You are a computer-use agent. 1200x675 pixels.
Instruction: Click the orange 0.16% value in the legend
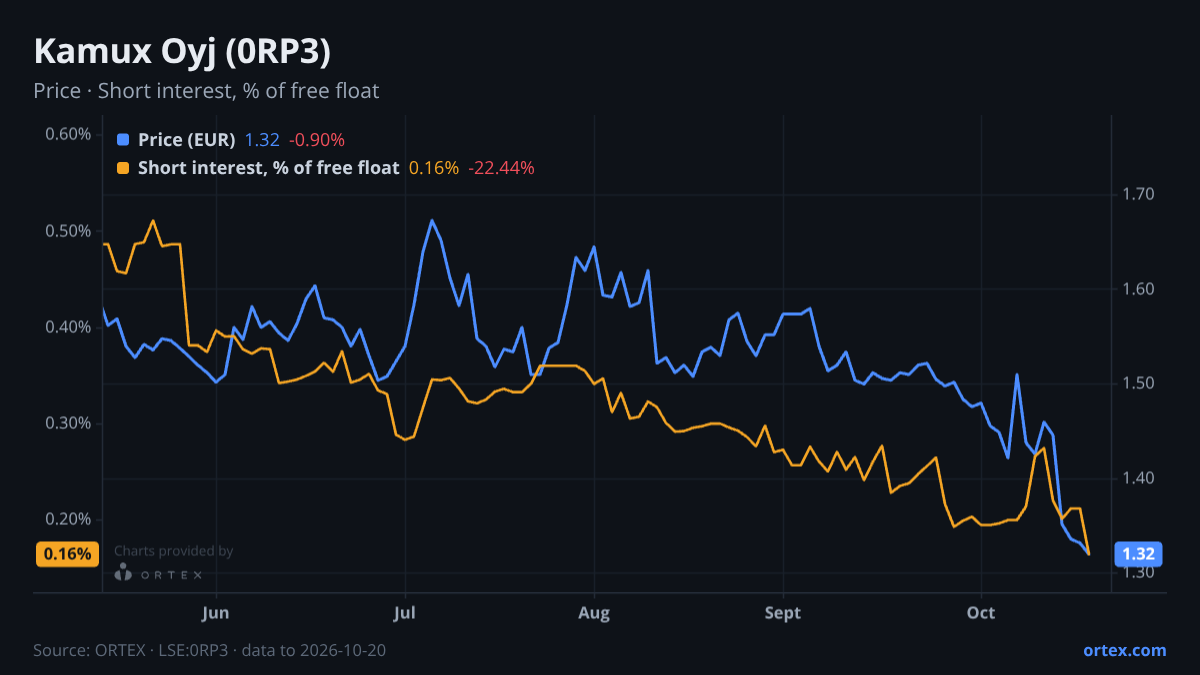pos(434,168)
